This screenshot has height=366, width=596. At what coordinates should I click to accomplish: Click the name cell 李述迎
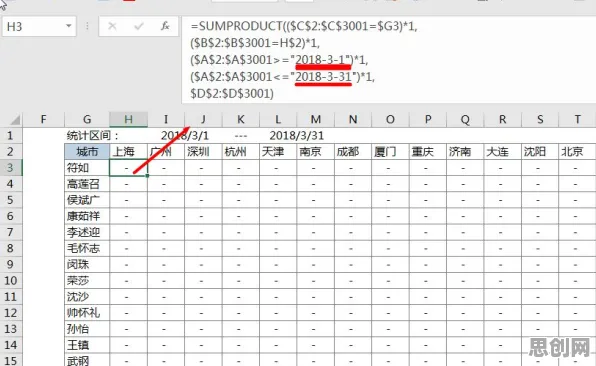[87, 232]
